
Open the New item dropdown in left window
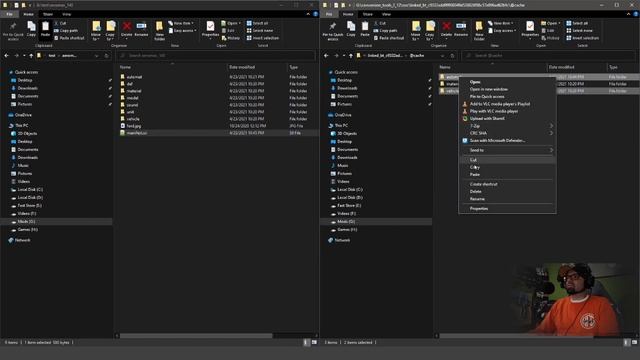[x=181, y=23]
